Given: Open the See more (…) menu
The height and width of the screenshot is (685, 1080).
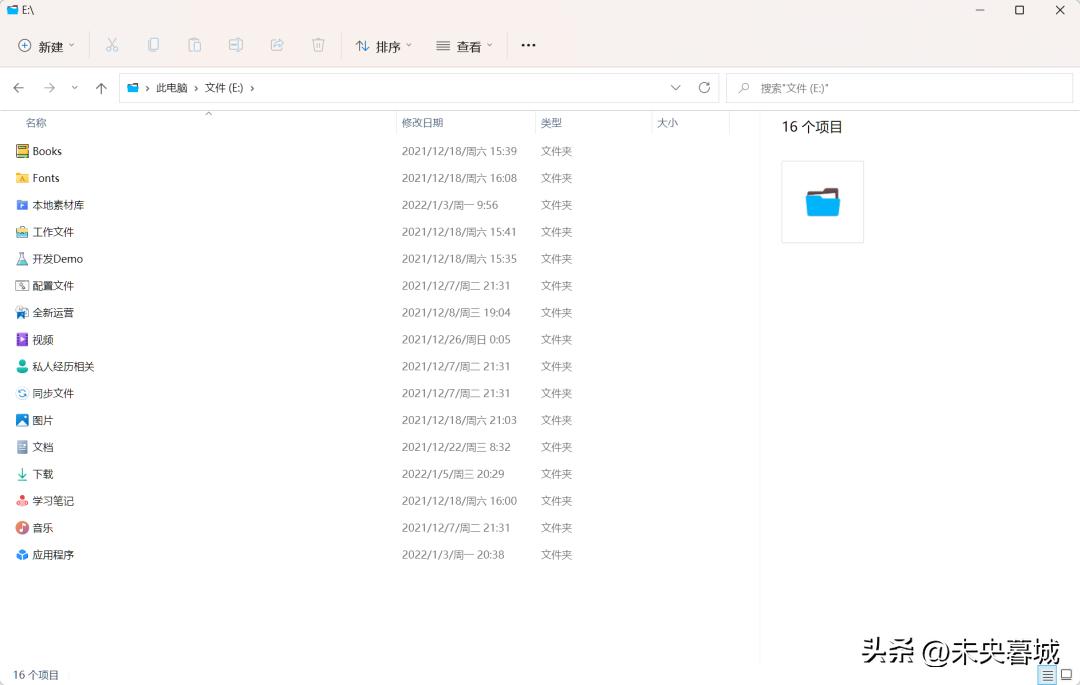Looking at the screenshot, I should click(528, 45).
